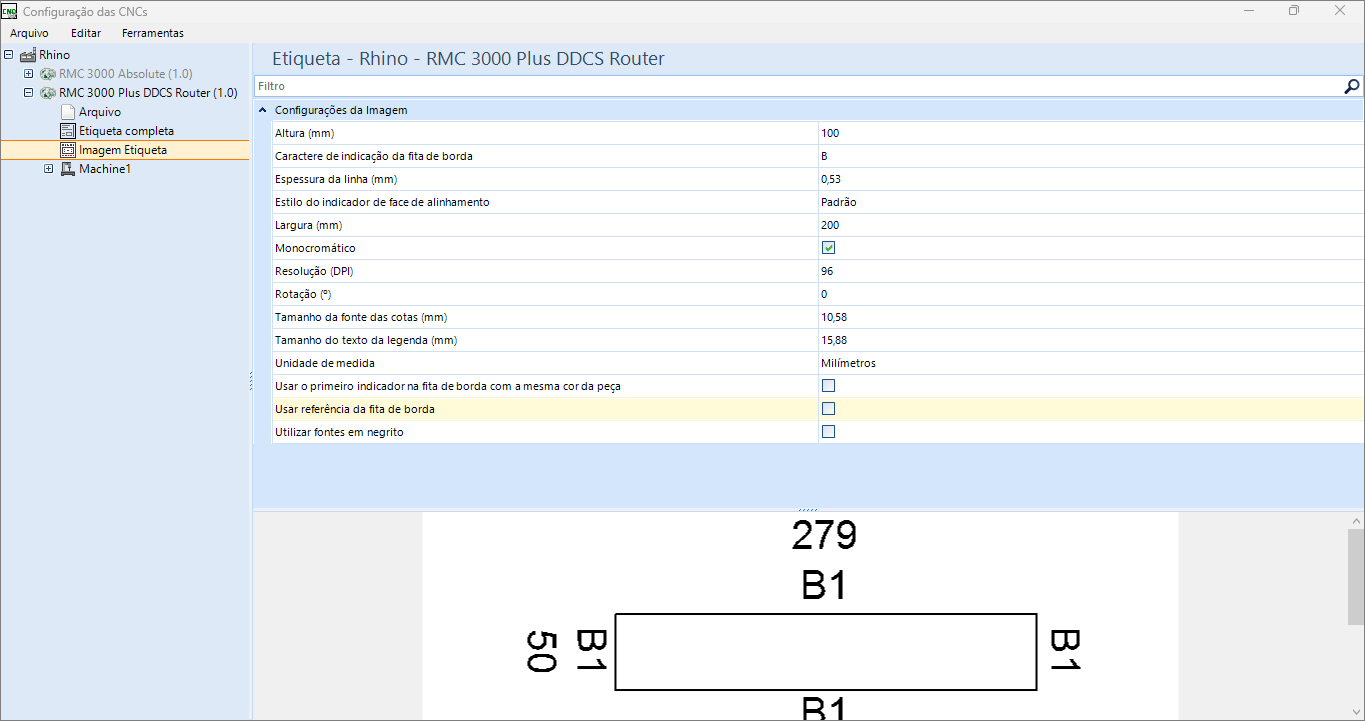The image size is (1365, 721).
Task: Click the horizontal splitter grip above preview
Action: pos(808,509)
